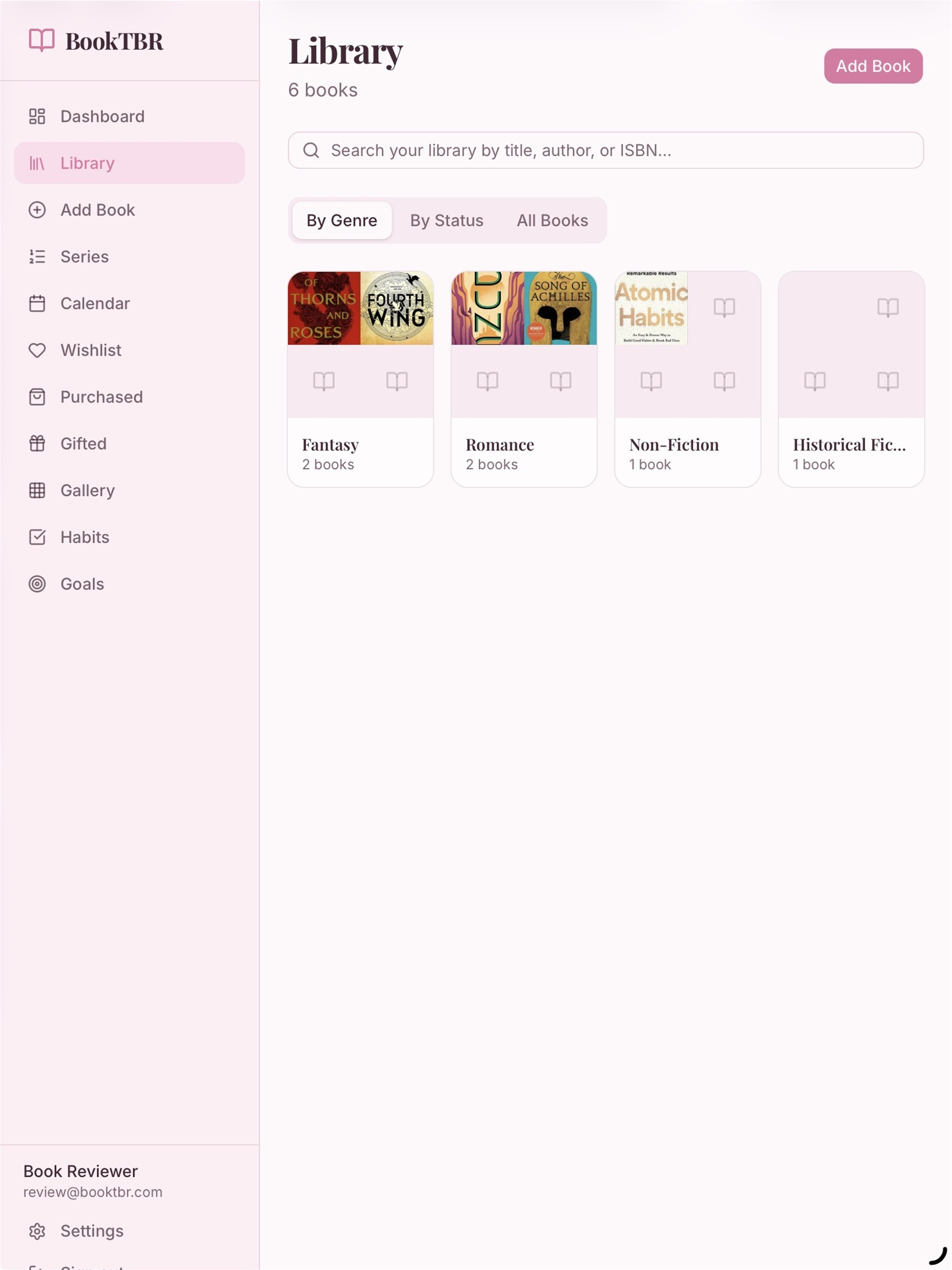This screenshot has width=952, height=1270.
Task: Switch to the All Books tab
Action: 553,221
